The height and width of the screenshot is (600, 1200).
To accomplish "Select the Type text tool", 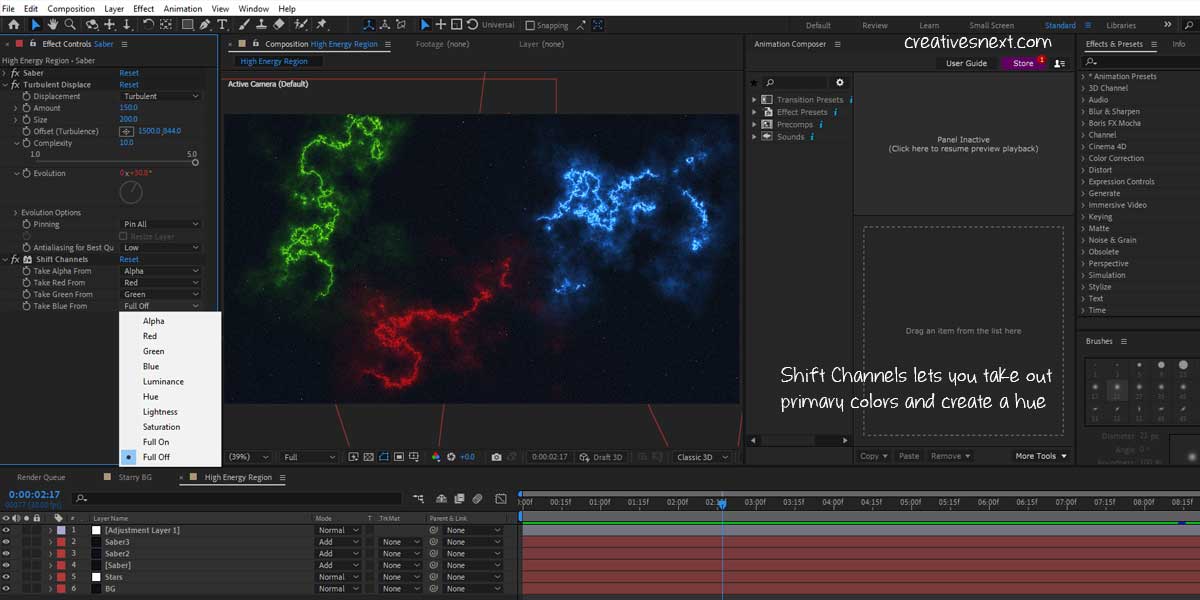I will tap(221, 24).
